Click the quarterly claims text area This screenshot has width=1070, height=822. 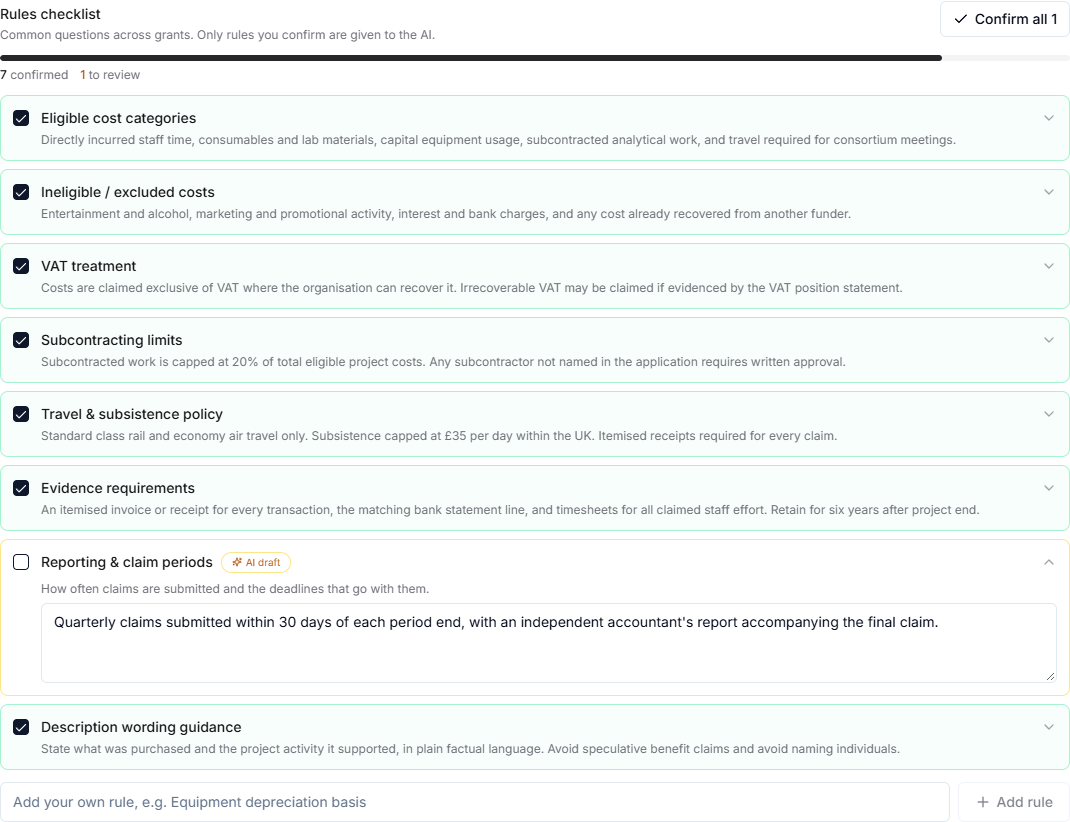pyautogui.click(x=549, y=643)
